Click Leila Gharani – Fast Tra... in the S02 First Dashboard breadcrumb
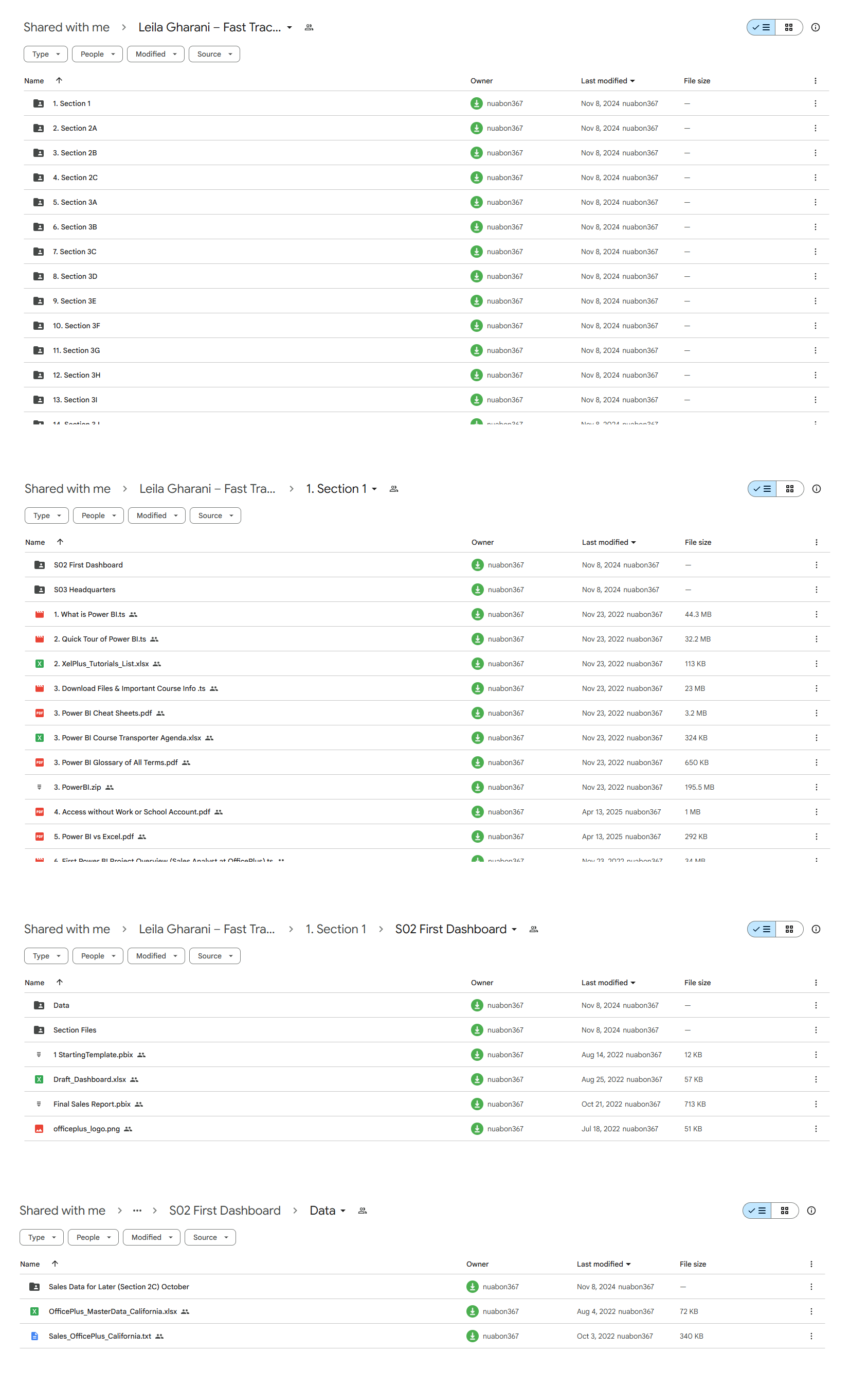This screenshot has width=868, height=1387. click(x=207, y=929)
